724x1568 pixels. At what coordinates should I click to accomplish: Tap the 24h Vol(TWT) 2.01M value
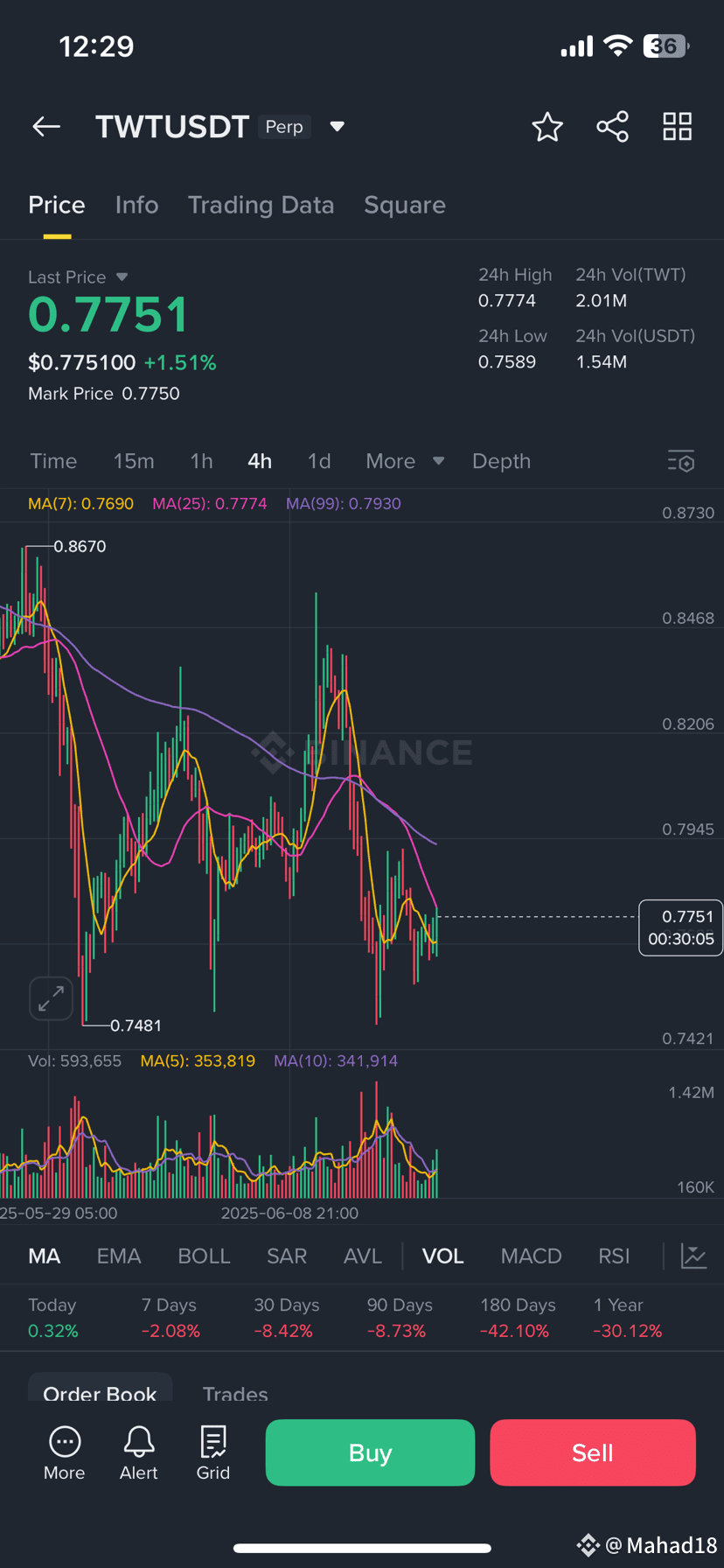601,301
